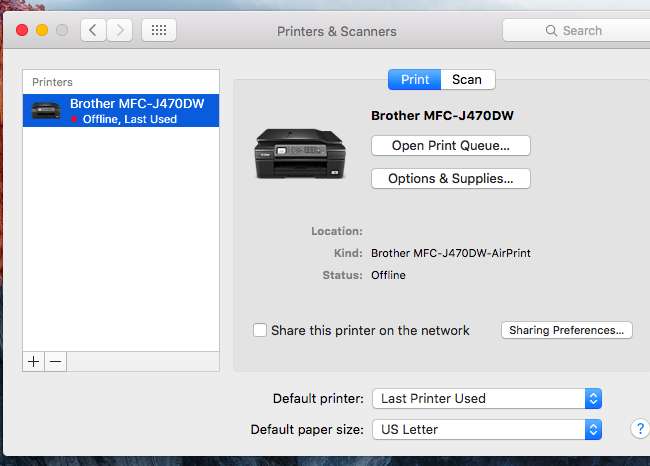Click the yellow minimize window button
This screenshot has height=466, width=650.
[x=42, y=30]
